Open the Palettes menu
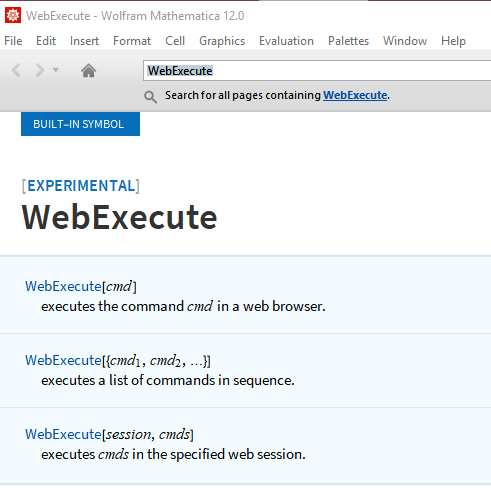 click(348, 41)
